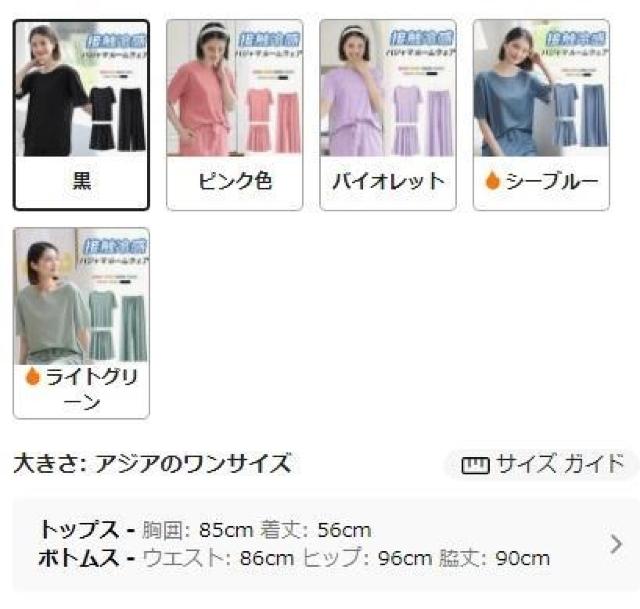Click the 接触冷感 badge on the black thumbnail

116,41
